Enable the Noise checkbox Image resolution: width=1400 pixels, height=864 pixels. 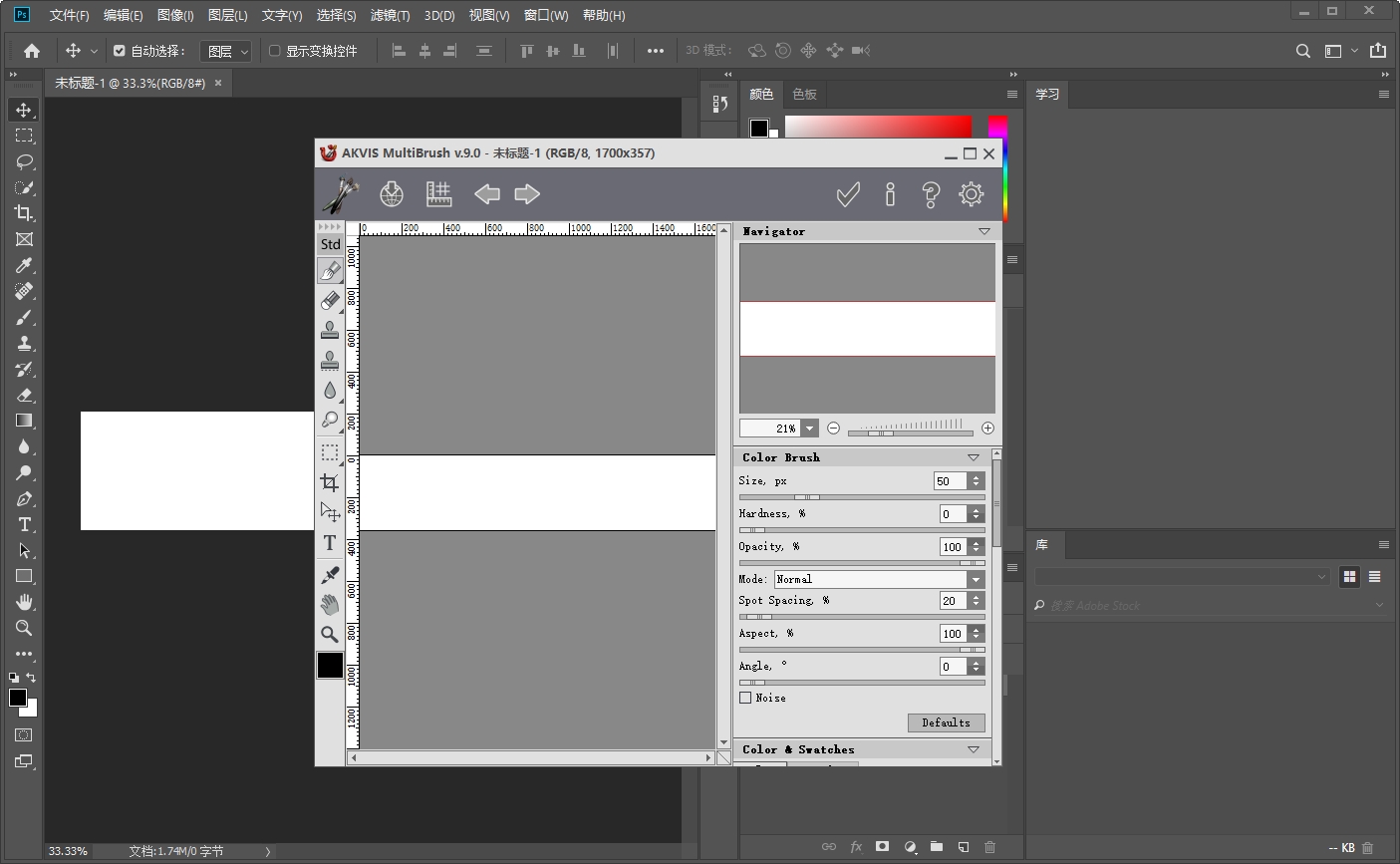(x=745, y=698)
